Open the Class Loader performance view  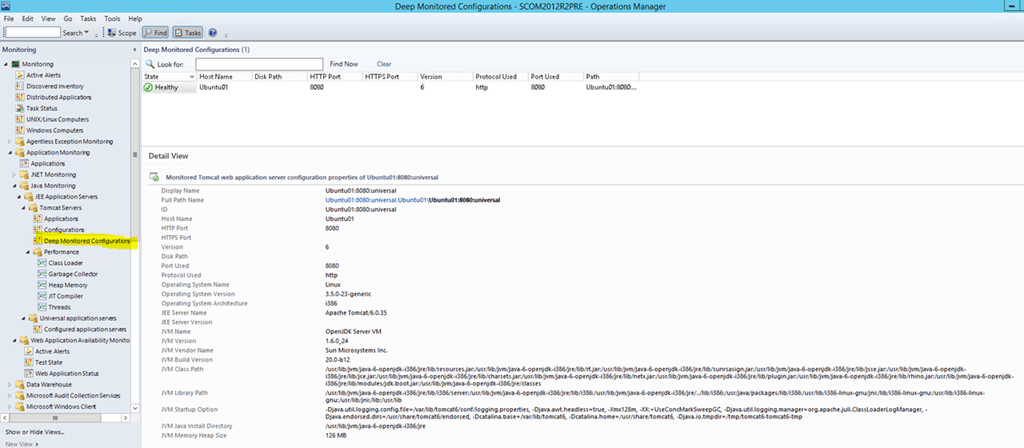tap(65, 263)
